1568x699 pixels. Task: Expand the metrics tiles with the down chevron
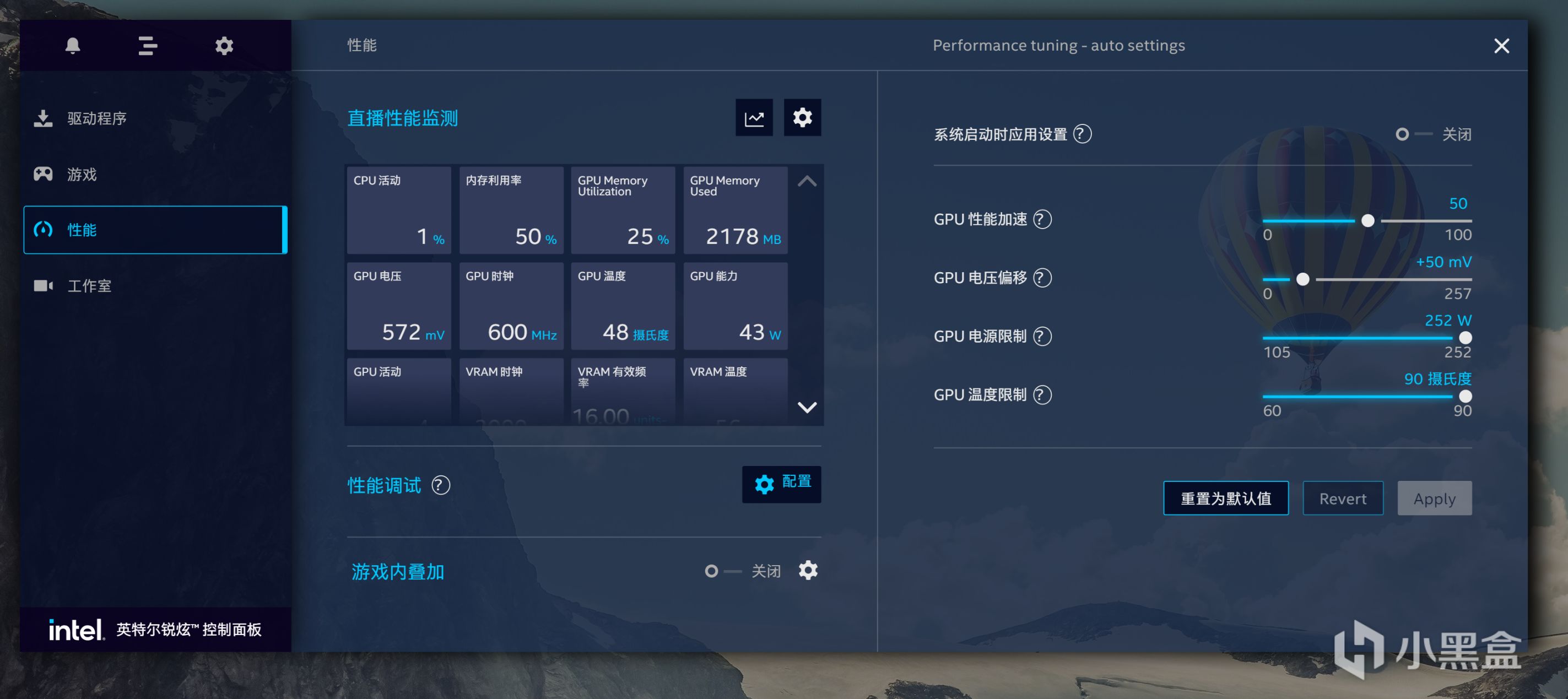click(x=807, y=407)
